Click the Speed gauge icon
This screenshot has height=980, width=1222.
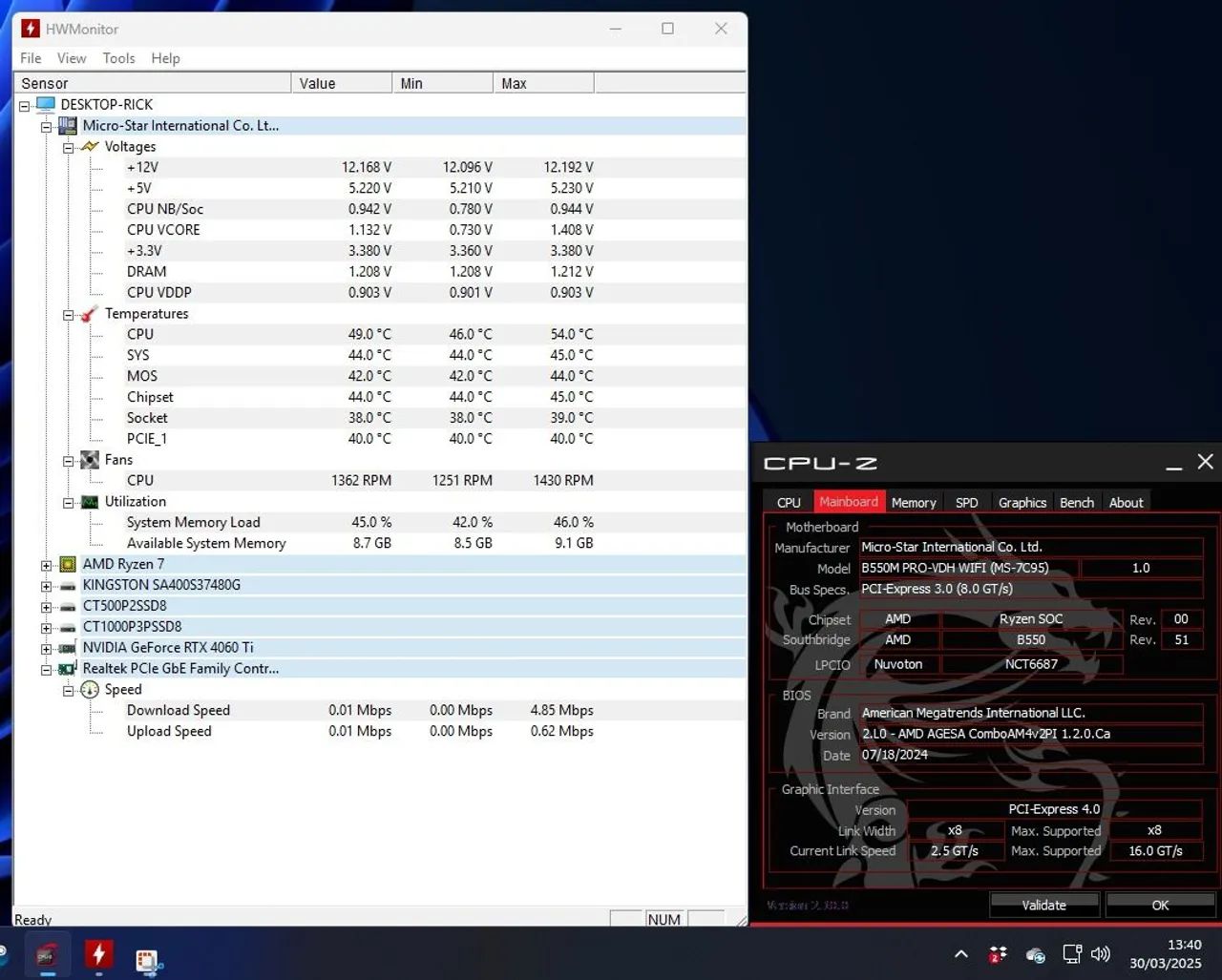coord(90,689)
